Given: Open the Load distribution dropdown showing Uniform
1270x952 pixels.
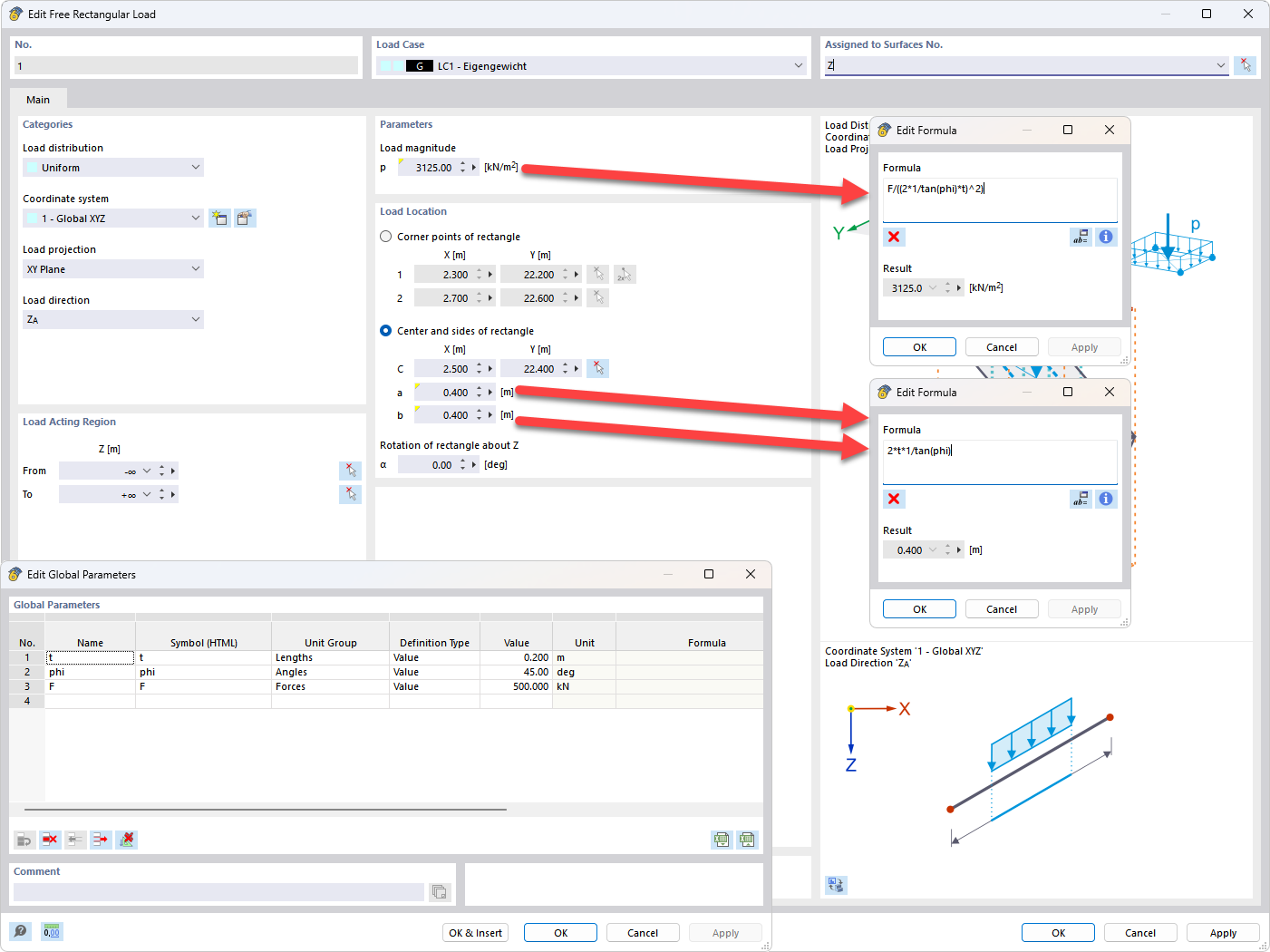Looking at the screenshot, I should pyautogui.click(x=113, y=168).
